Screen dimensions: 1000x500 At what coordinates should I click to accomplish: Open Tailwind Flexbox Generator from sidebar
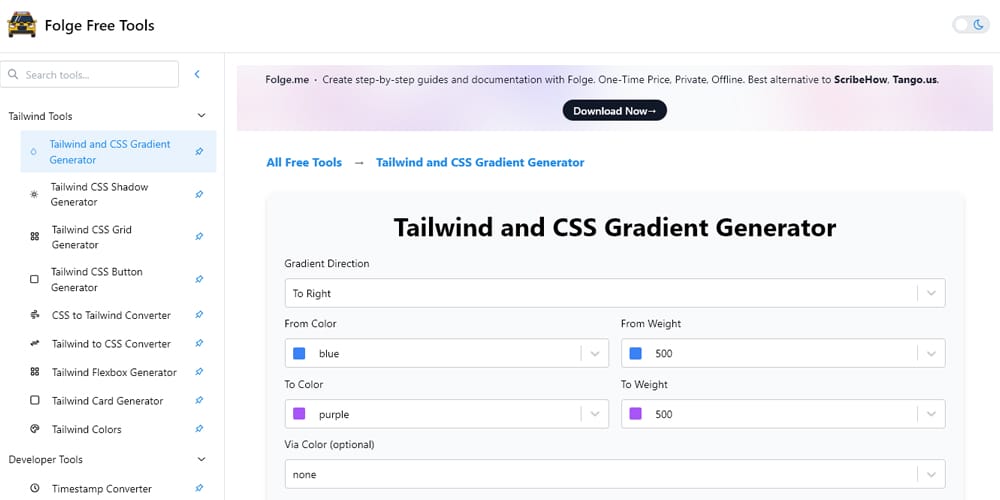114,372
